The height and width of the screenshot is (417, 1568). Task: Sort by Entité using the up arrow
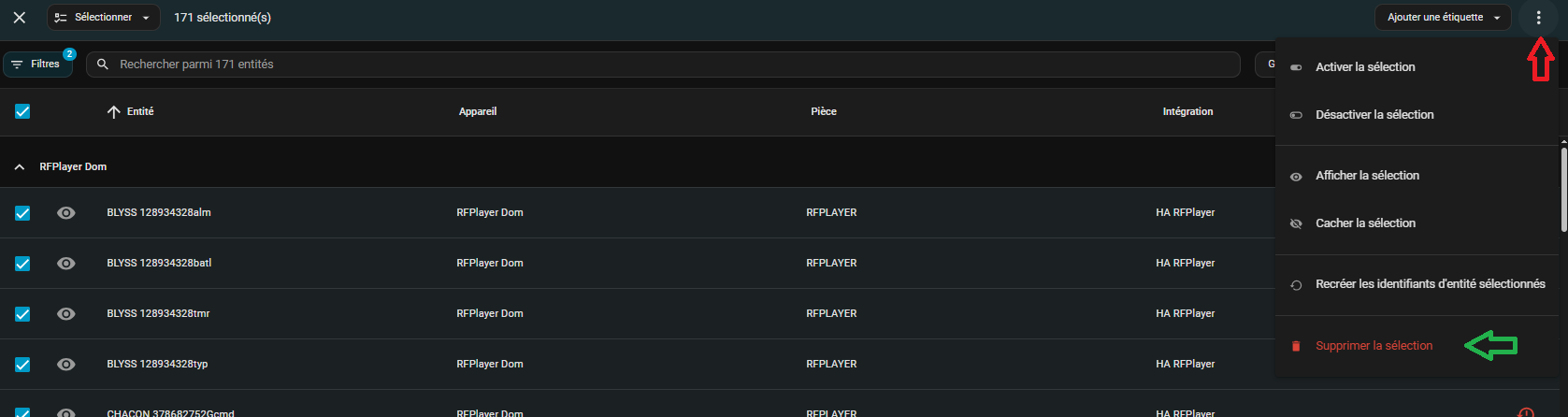pyautogui.click(x=114, y=112)
